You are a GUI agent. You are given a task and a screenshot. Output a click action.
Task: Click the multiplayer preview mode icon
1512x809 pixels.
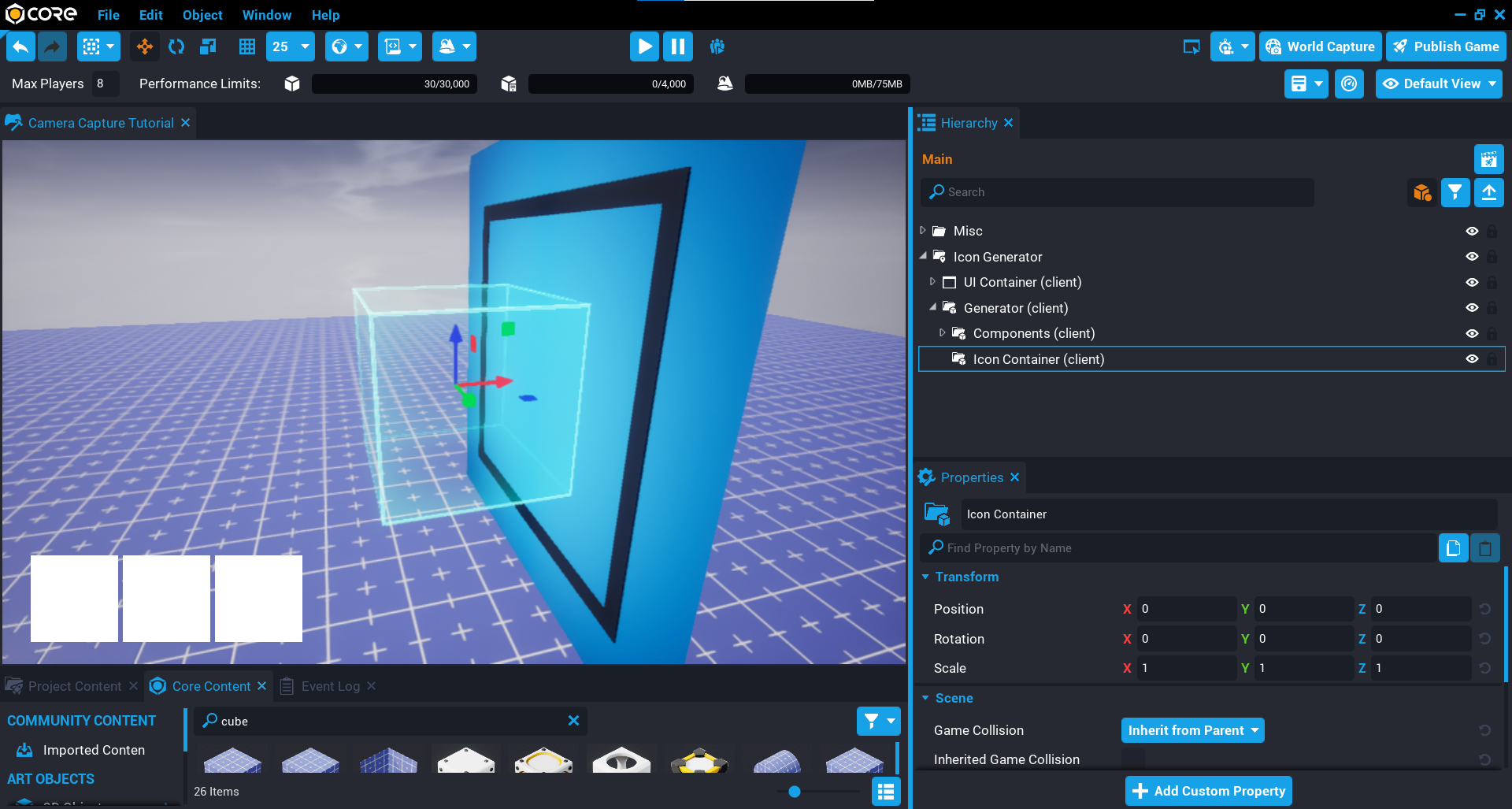point(717,47)
